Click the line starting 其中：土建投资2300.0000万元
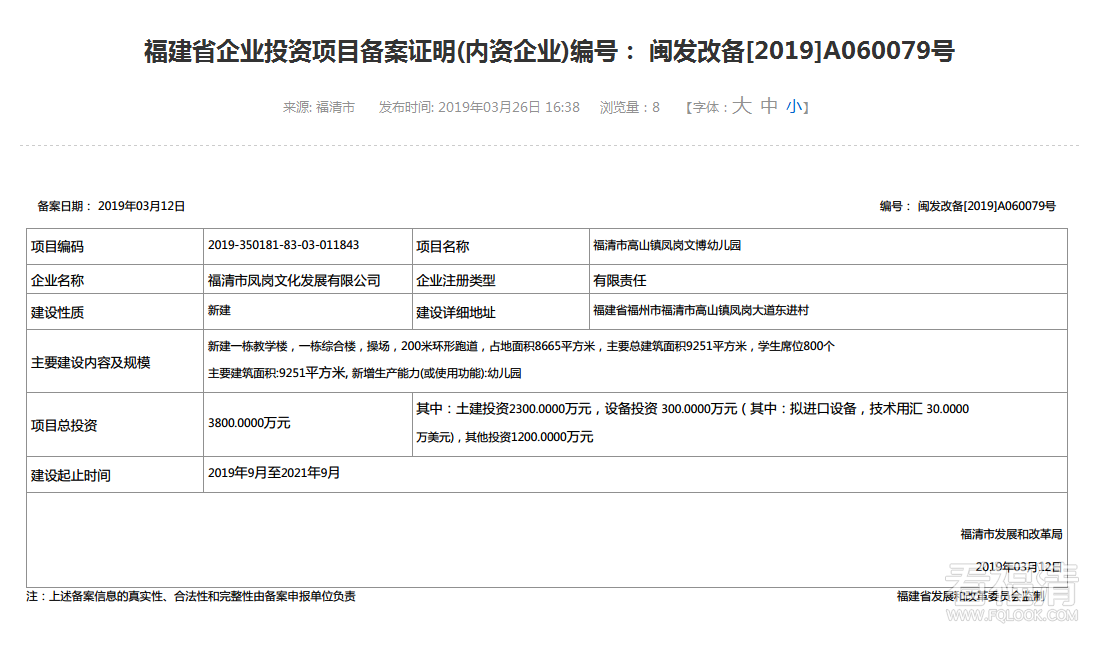The width and height of the screenshot is (1104, 648). click(692, 409)
